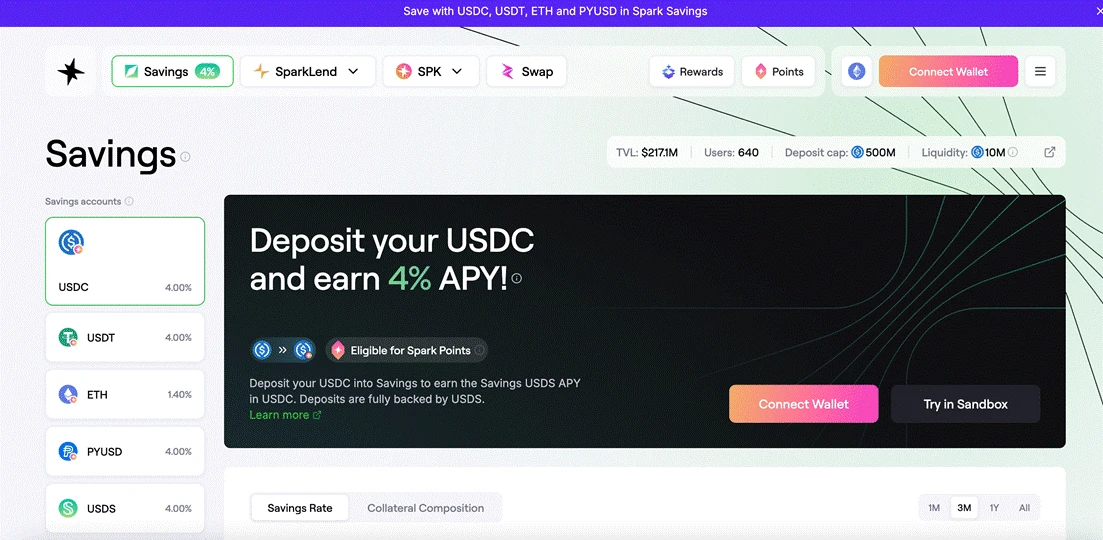Select the ETH savings account
This screenshot has width=1103, height=540.
pos(125,395)
